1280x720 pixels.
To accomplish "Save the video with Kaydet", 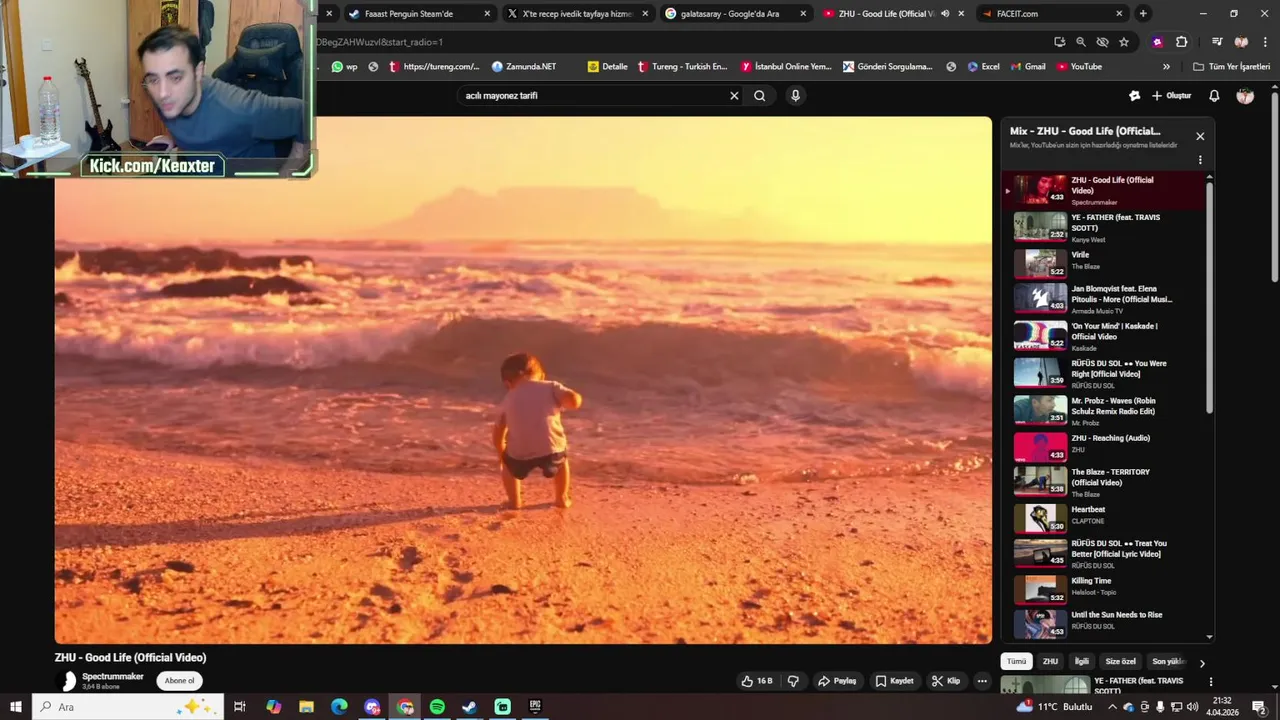I will [x=894, y=681].
